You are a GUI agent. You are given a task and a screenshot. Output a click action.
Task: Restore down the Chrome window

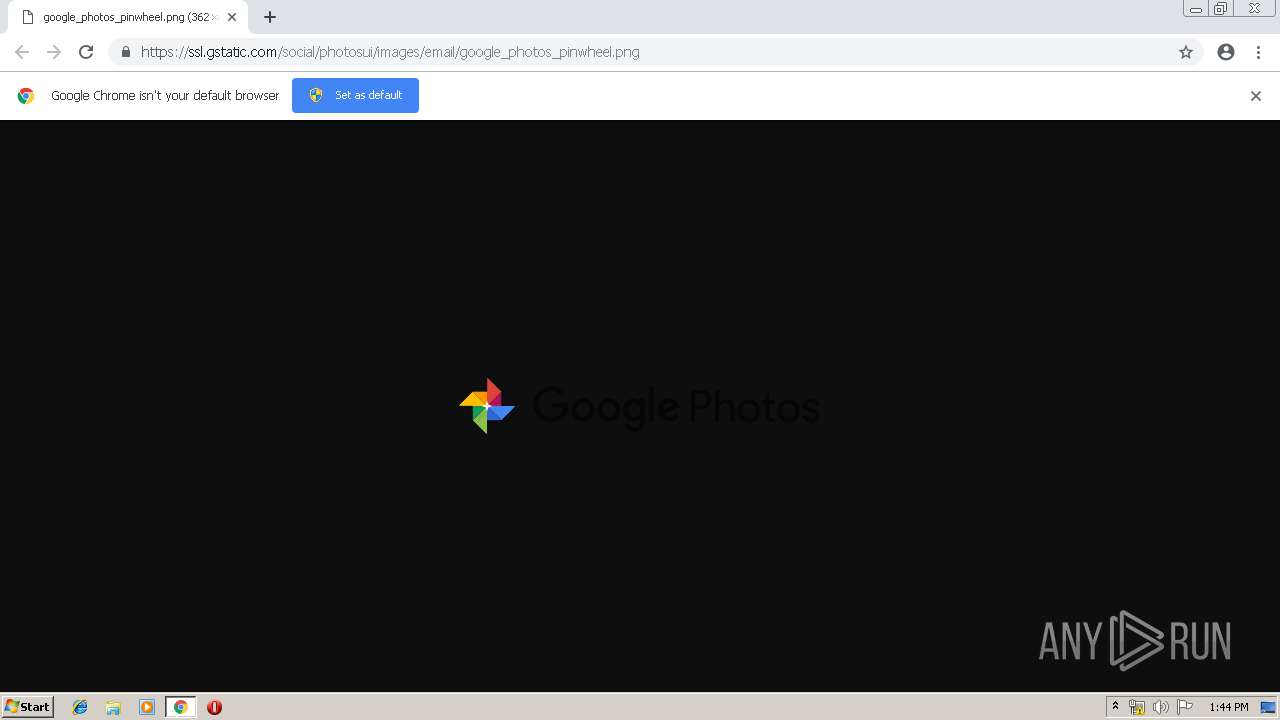[x=1221, y=8]
